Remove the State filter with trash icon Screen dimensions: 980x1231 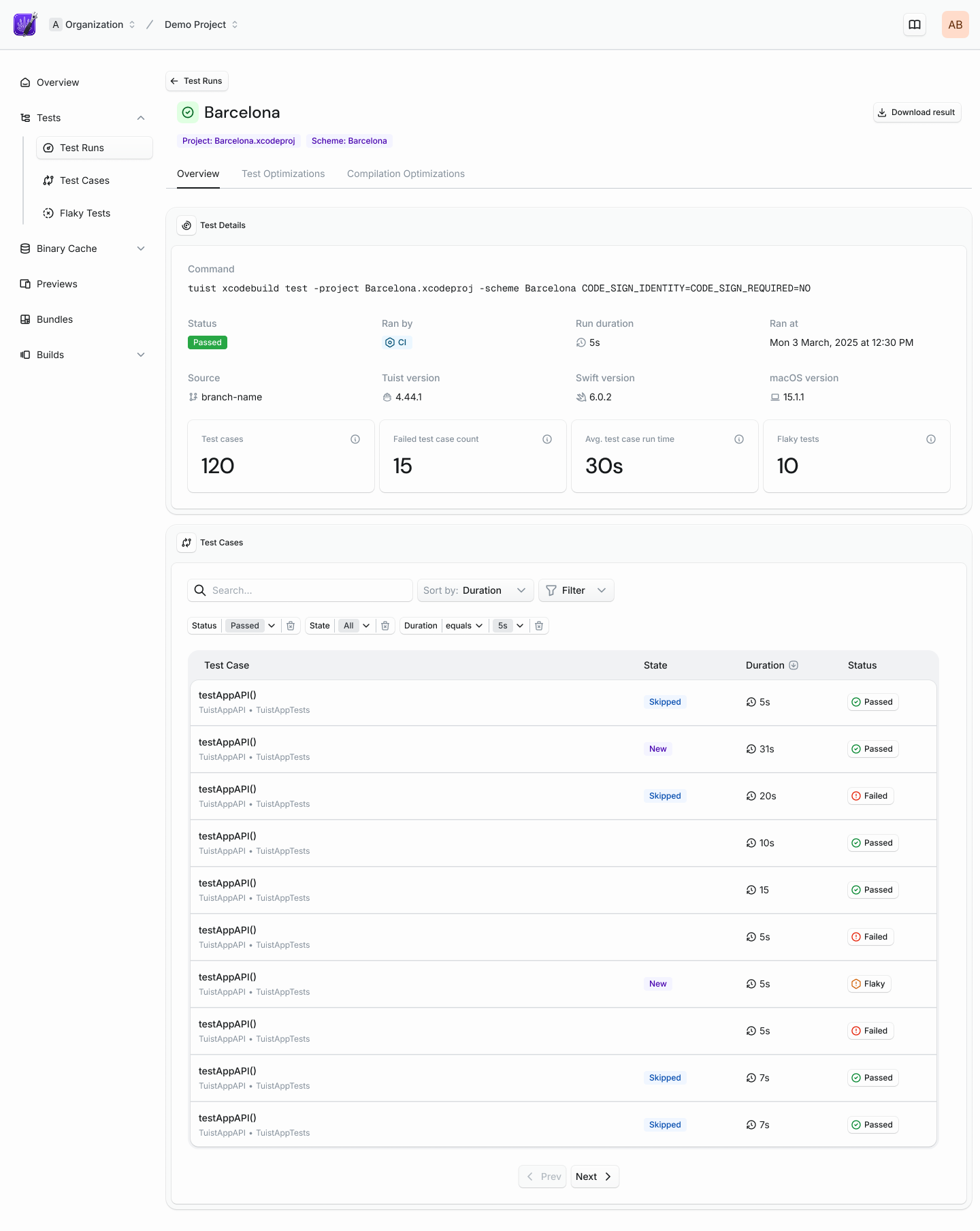pyautogui.click(x=385, y=626)
